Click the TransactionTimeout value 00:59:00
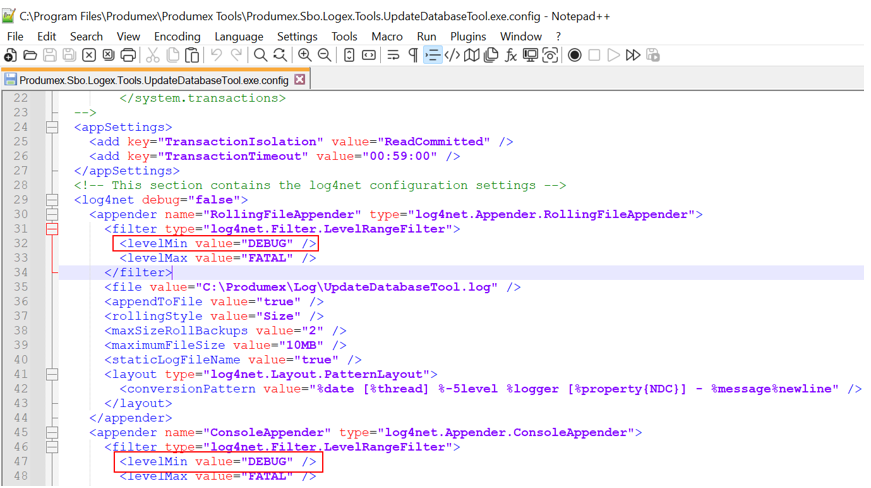871x488 pixels. click(400, 157)
